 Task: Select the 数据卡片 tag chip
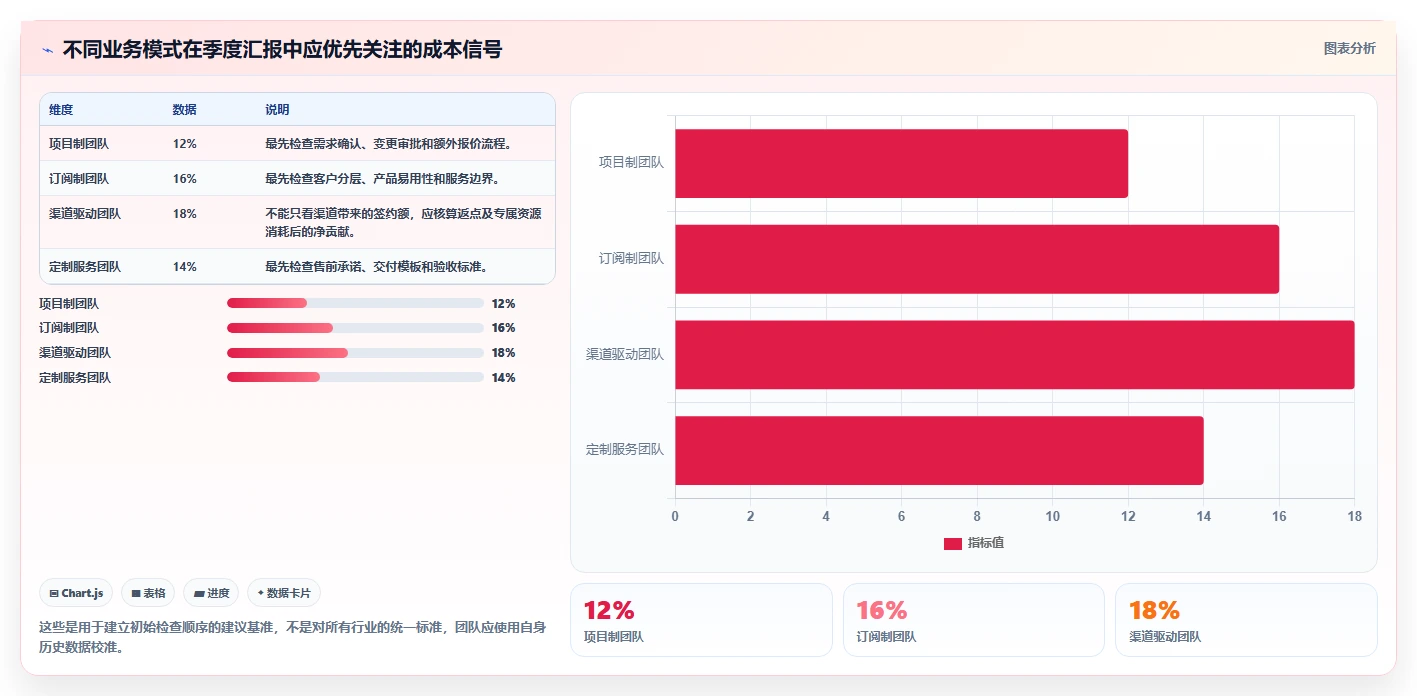tap(284, 593)
